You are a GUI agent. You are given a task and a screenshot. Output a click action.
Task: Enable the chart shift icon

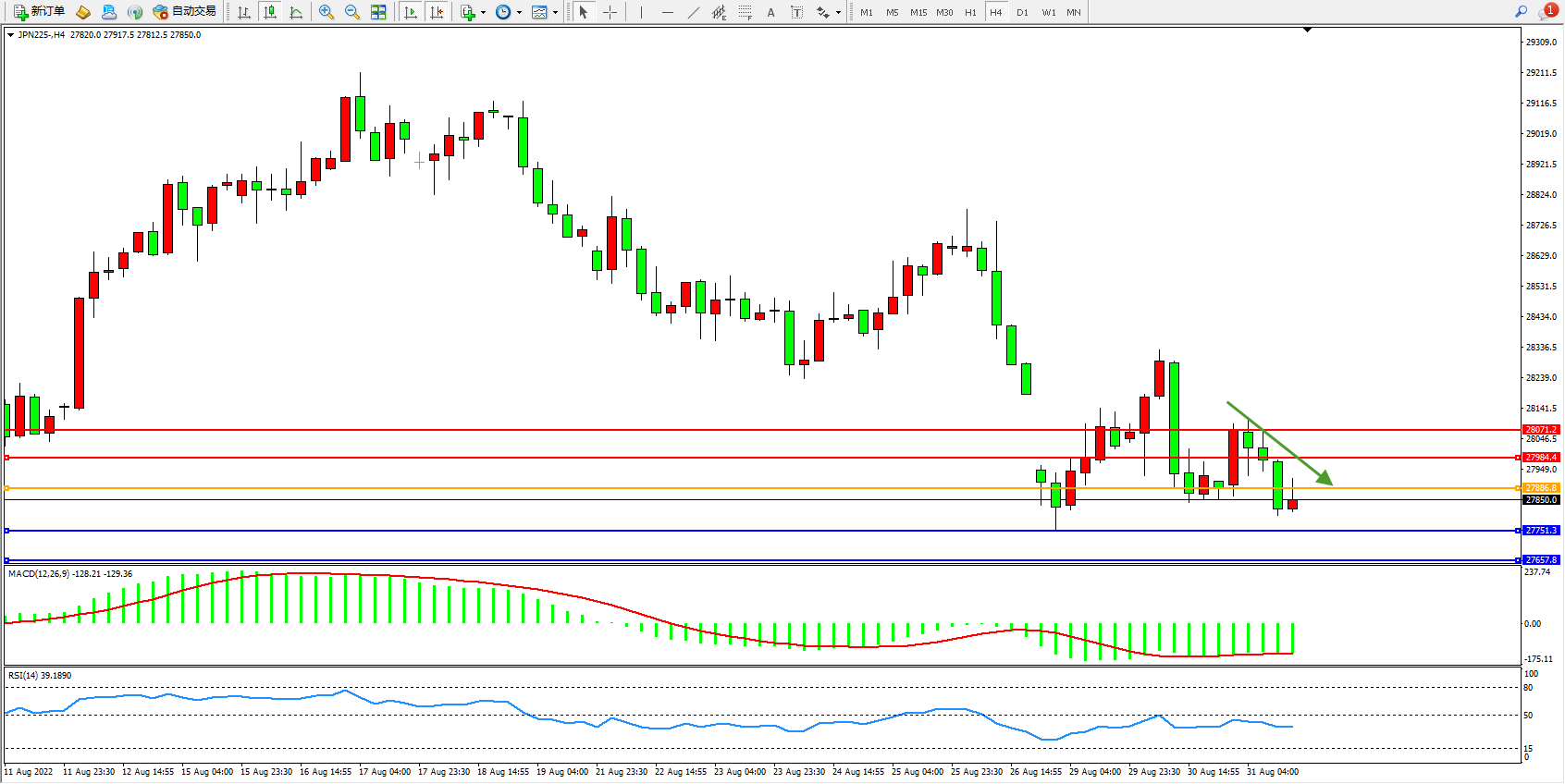[x=437, y=12]
